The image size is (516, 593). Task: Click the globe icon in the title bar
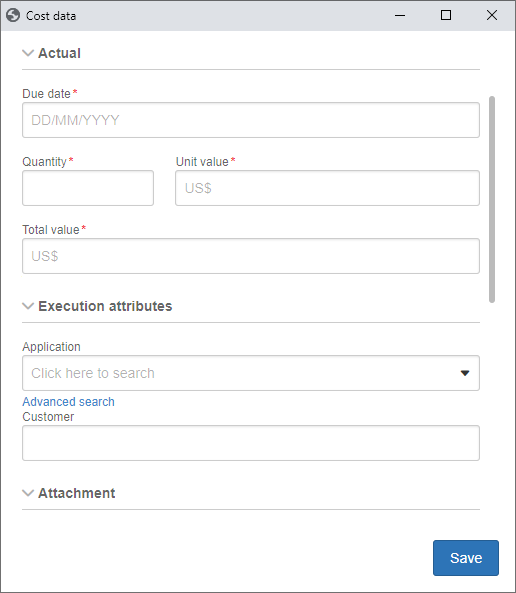13,16
